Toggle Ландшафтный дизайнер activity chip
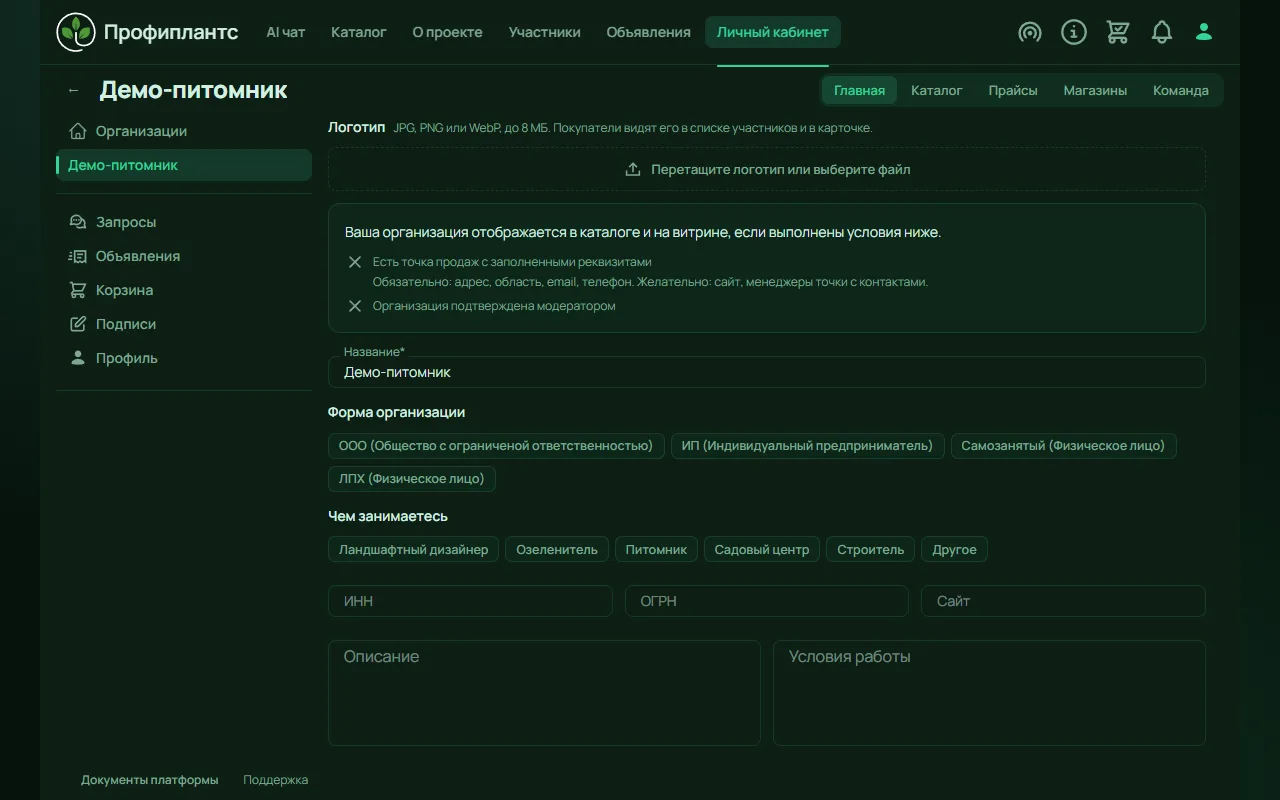The width and height of the screenshot is (1280, 800). tap(413, 549)
